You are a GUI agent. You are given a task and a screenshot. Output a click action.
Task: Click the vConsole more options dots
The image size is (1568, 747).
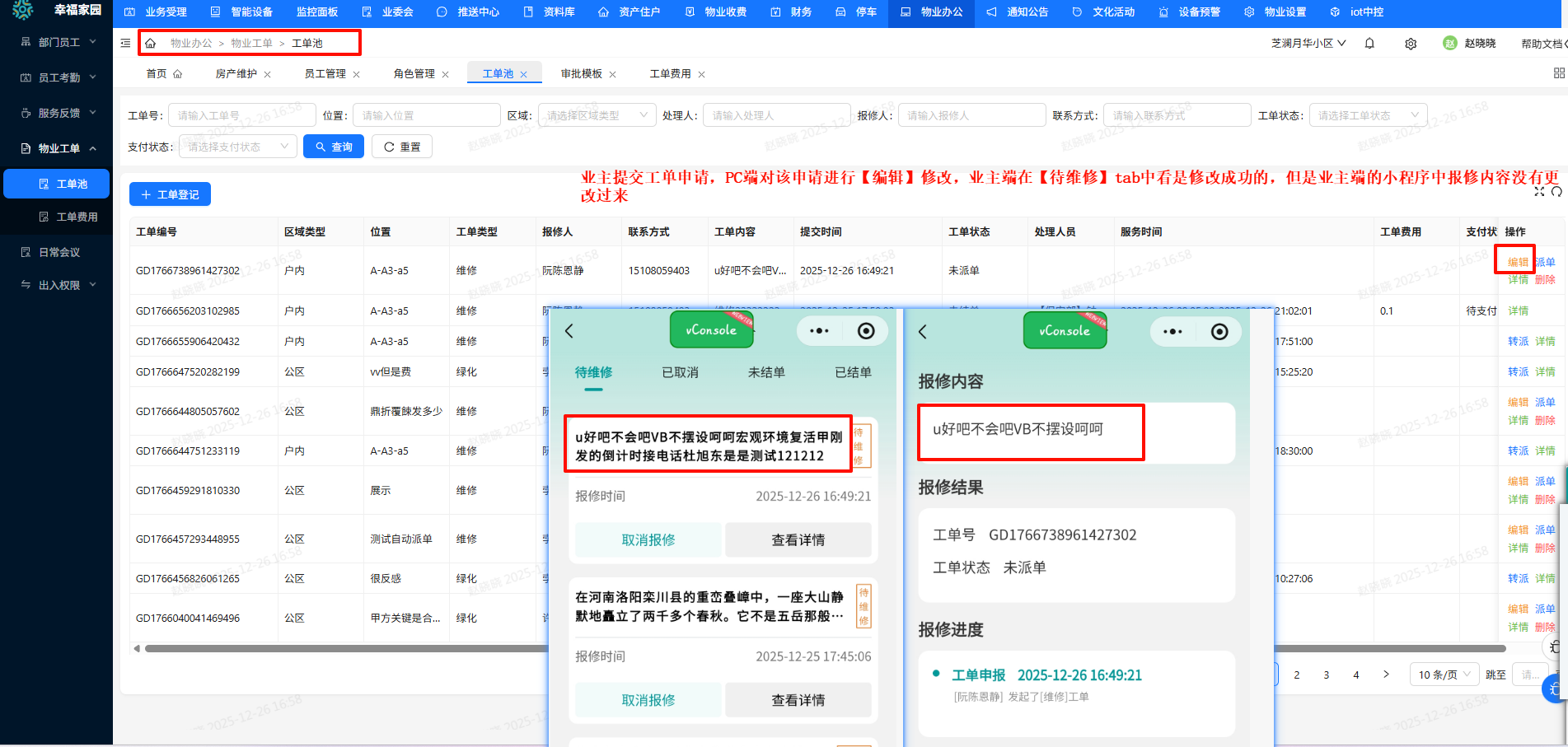819,331
